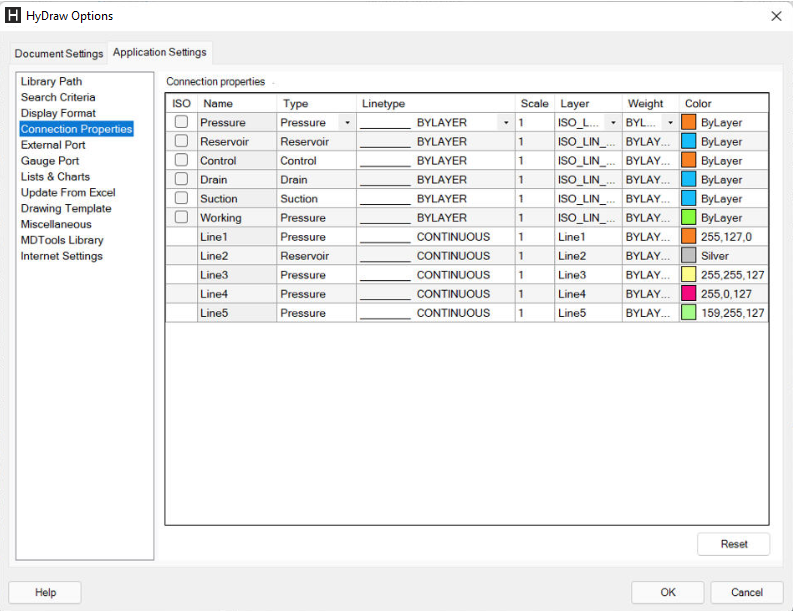Screen dimensions: 793x611
Task: Click the blue color swatch for Reservoir row
Action: 688,141
